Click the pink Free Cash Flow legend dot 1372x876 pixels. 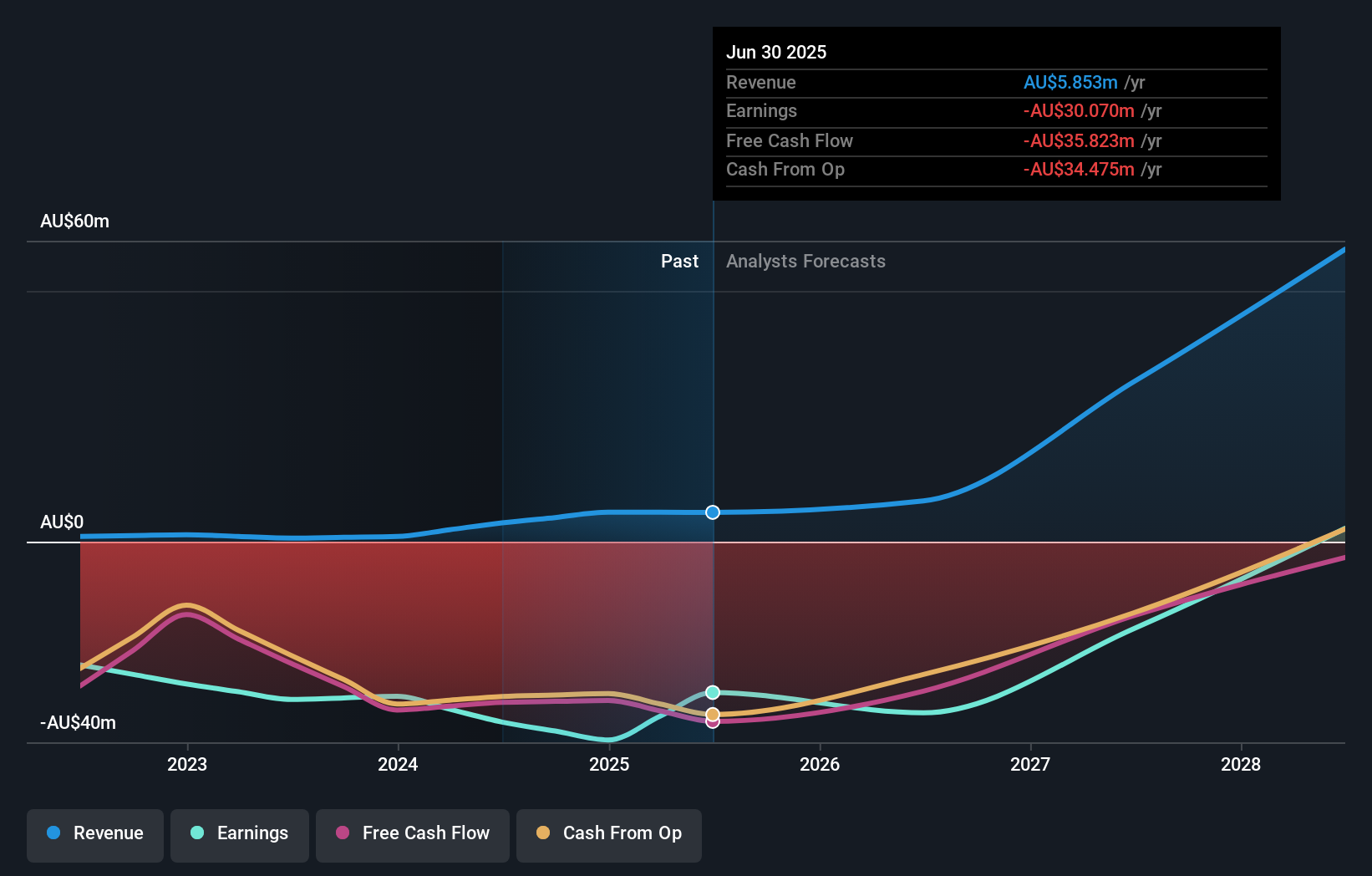[x=343, y=833]
